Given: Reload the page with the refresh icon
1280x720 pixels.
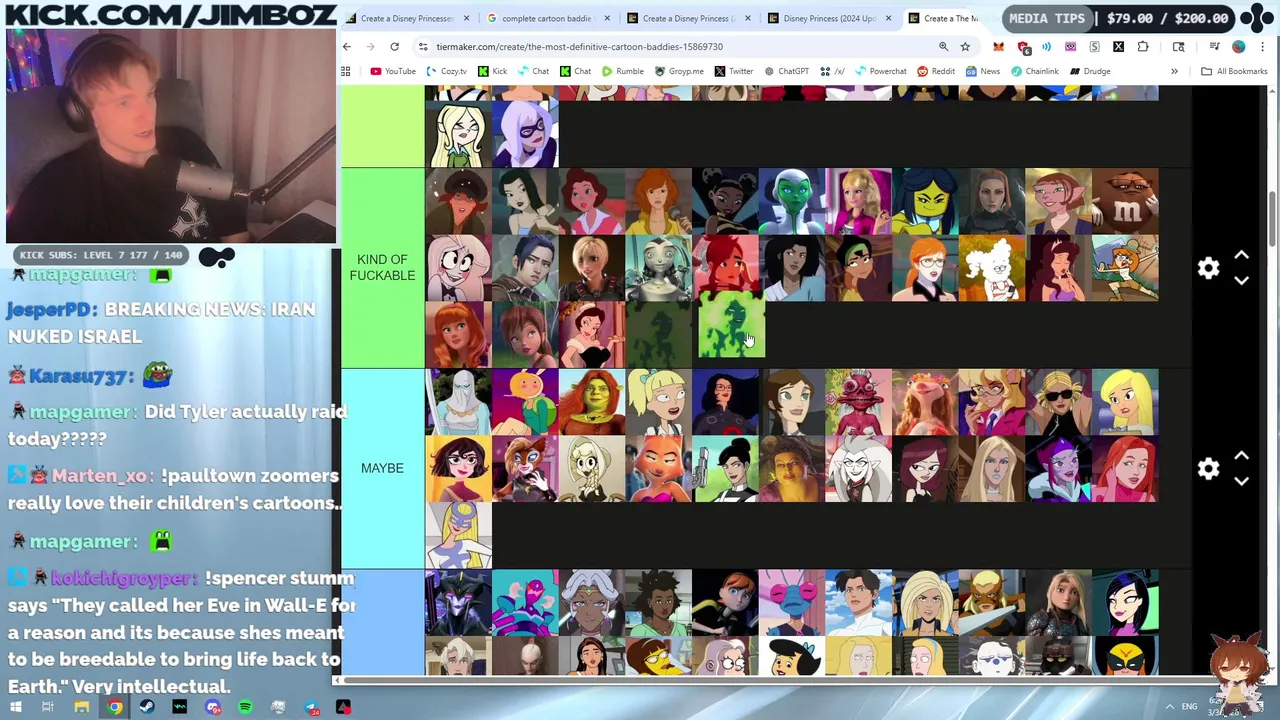Looking at the screenshot, I should [394, 46].
